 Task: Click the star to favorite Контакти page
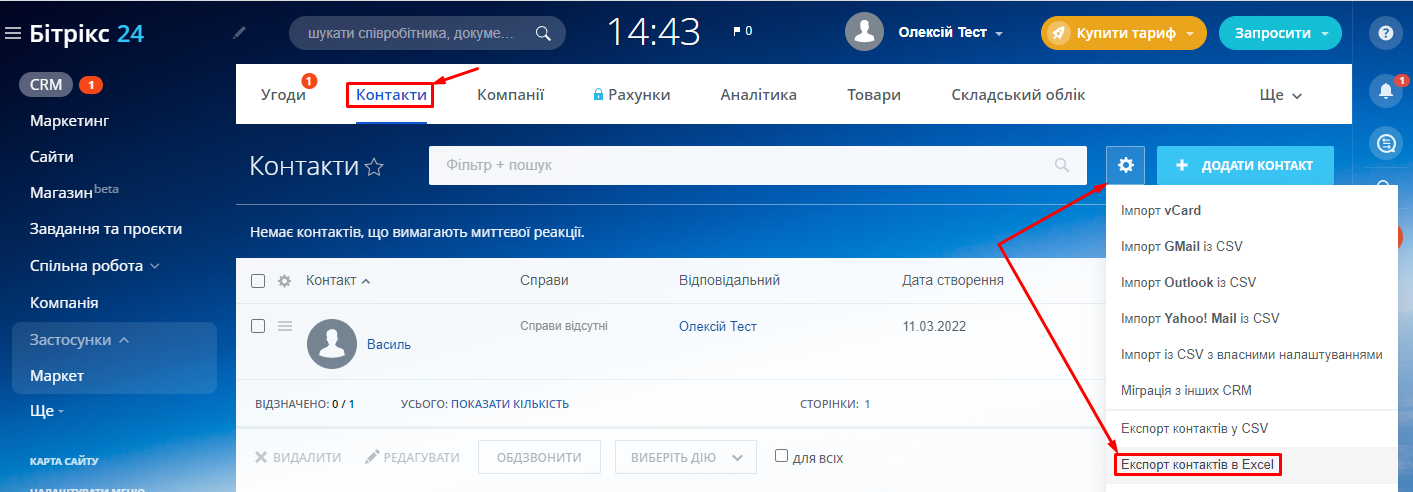[x=374, y=167]
